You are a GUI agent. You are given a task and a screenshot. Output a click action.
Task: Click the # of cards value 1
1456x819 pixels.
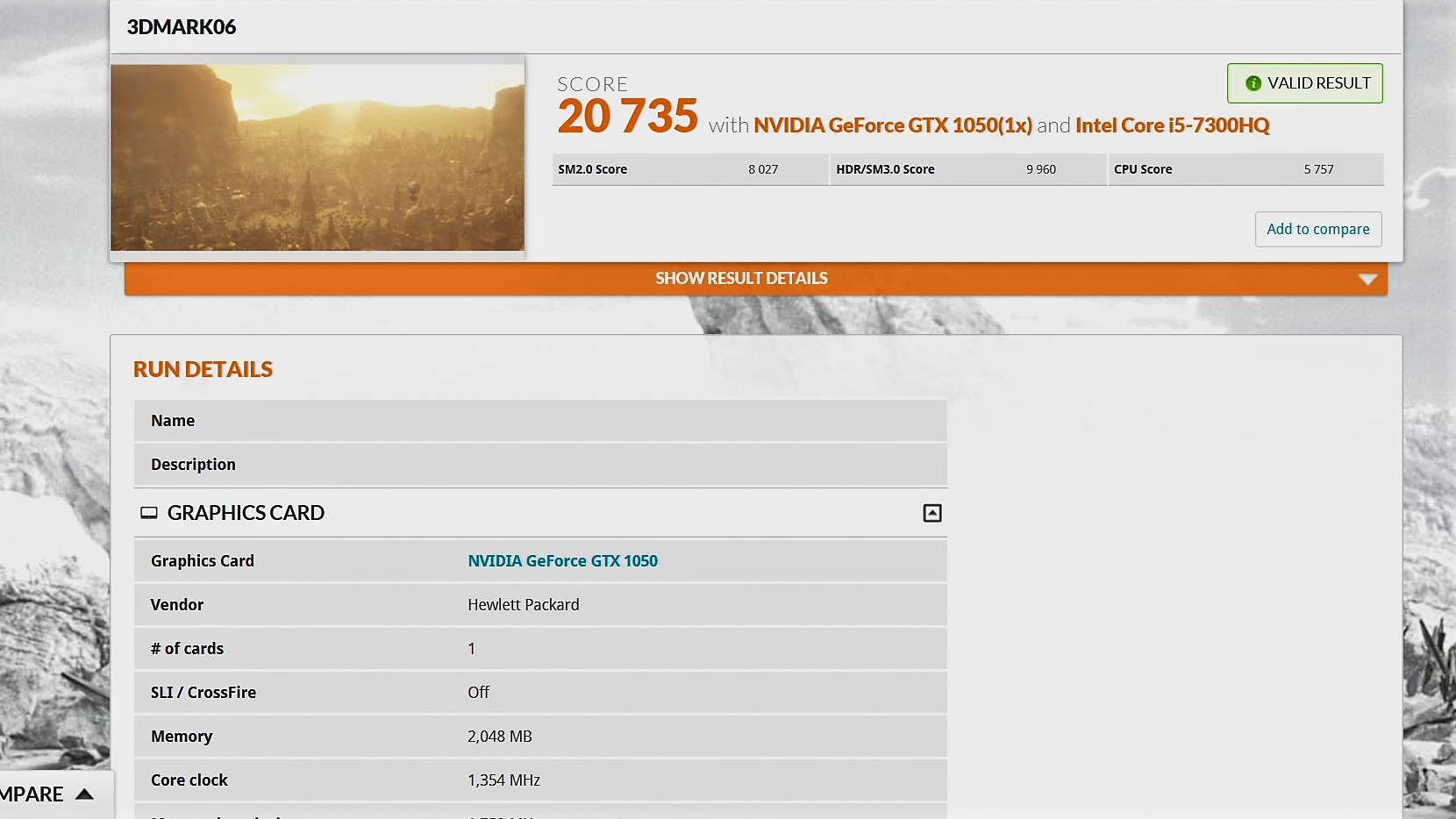pyautogui.click(x=471, y=649)
